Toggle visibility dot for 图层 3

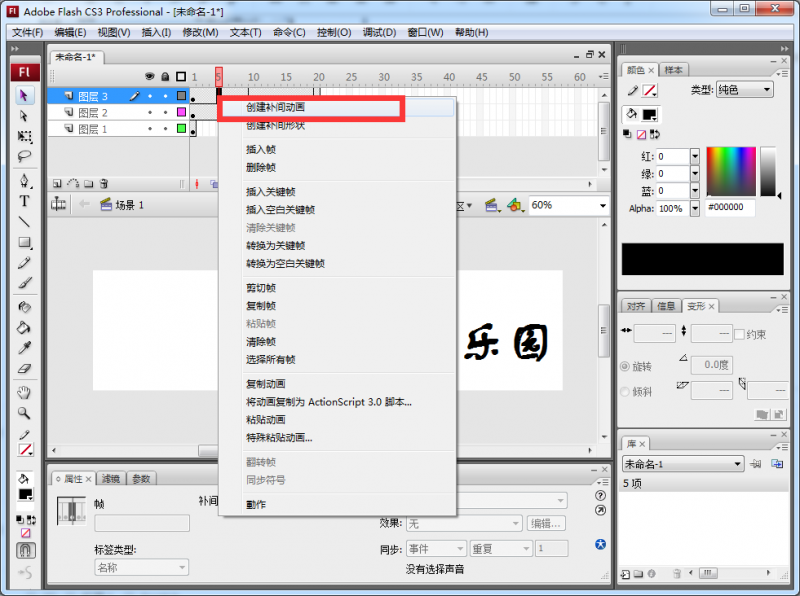[150, 95]
